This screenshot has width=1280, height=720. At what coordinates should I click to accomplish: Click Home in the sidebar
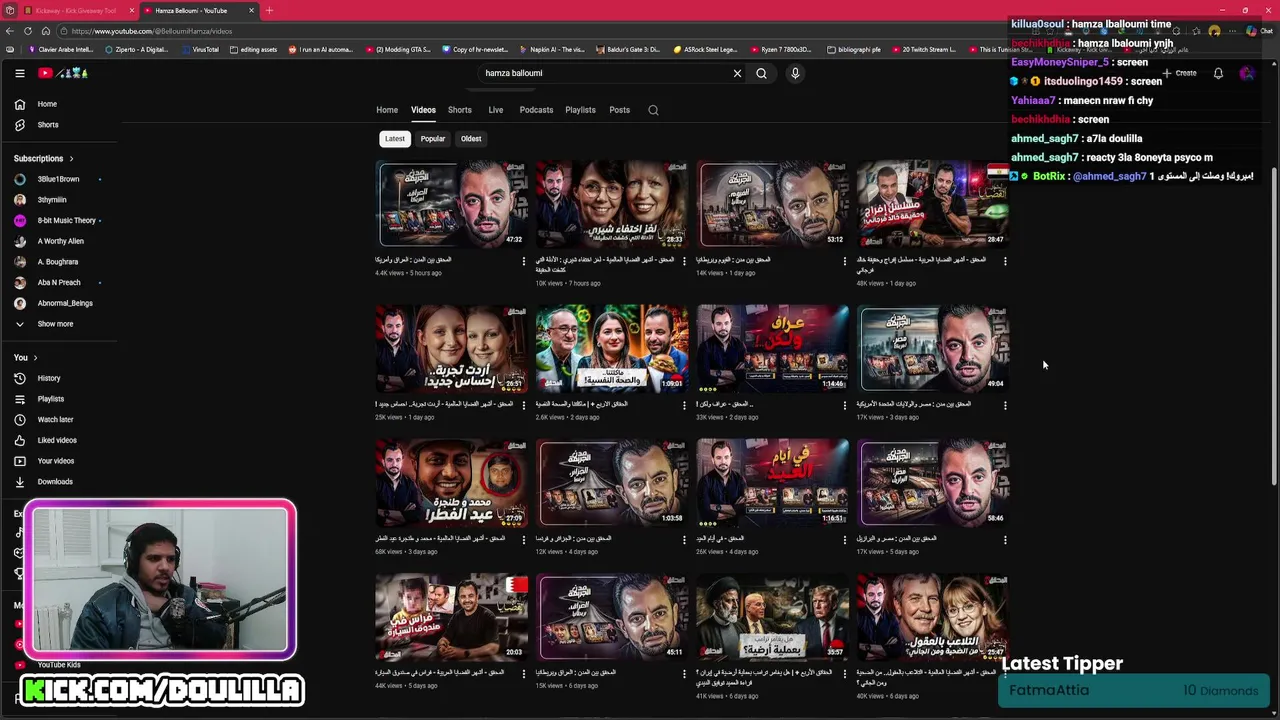[47, 104]
